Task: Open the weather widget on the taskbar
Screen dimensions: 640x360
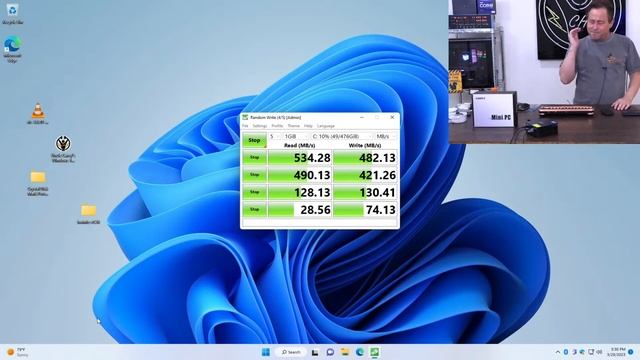Action: click(17, 352)
